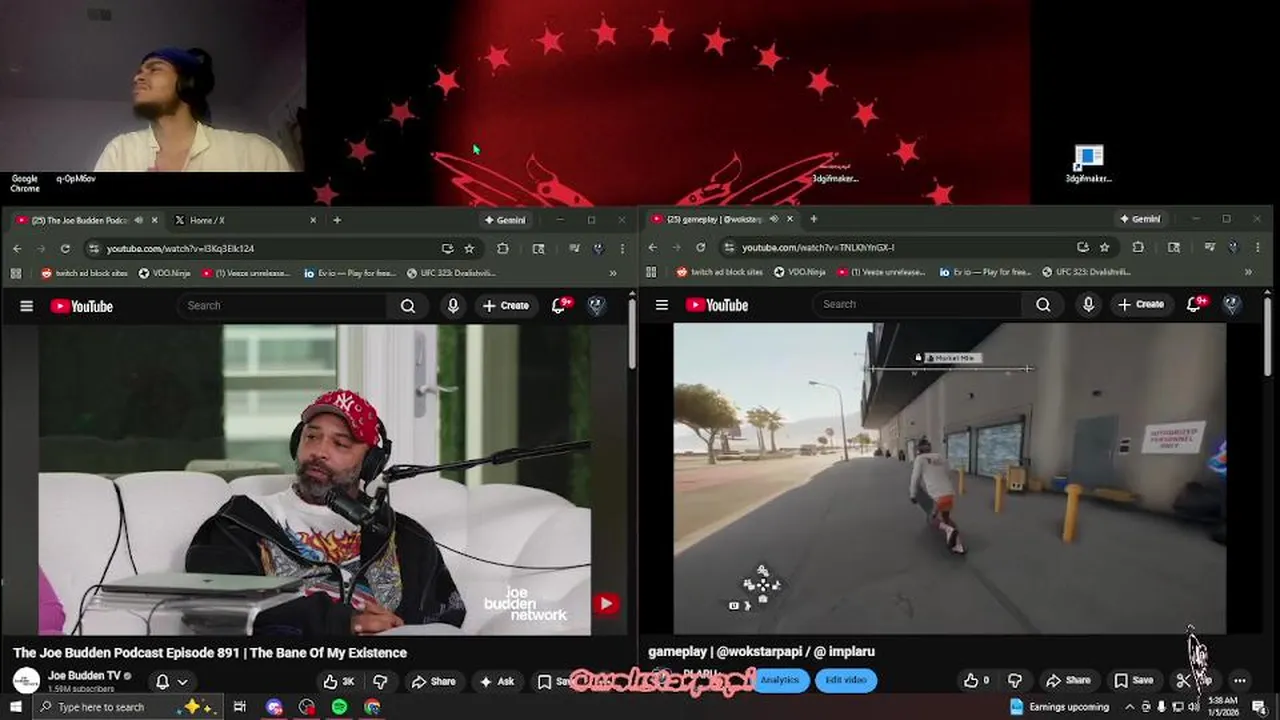1280x720 pixels.
Task: Open account avatar in gameplay window
Action: 1232,305
